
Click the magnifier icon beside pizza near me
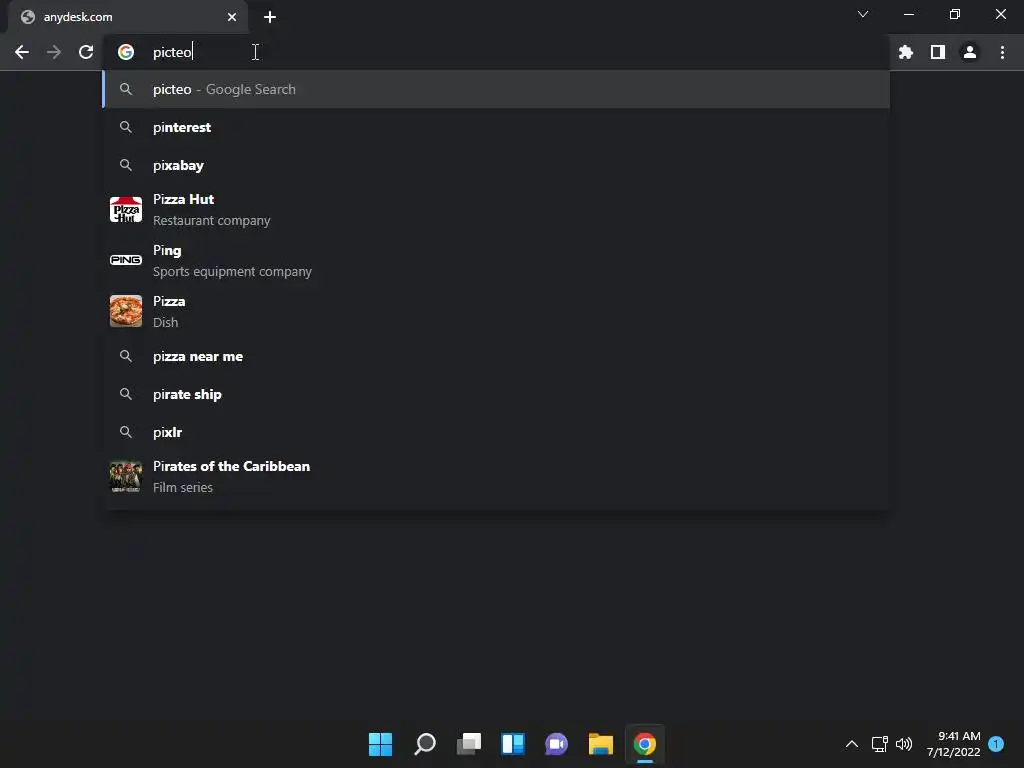126,357
